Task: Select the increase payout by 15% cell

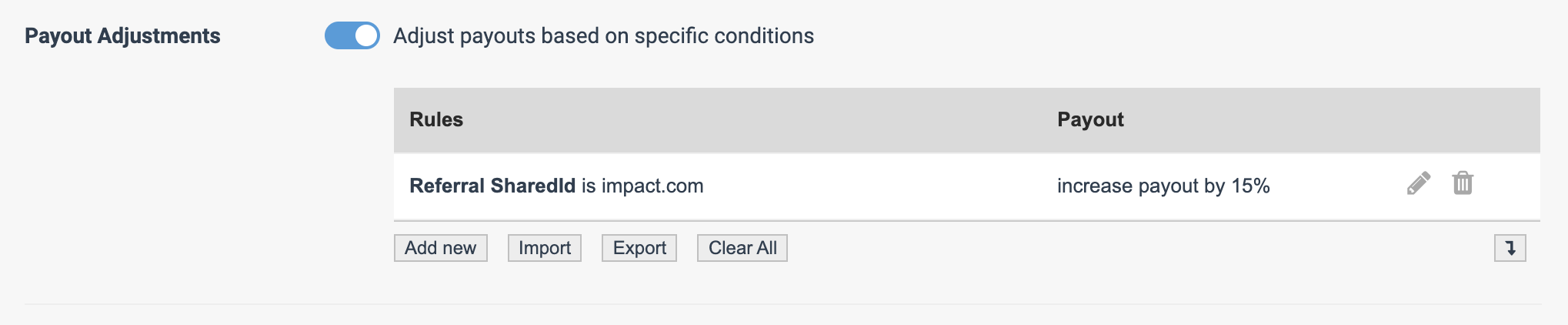Action: [x=1163, y=186]
